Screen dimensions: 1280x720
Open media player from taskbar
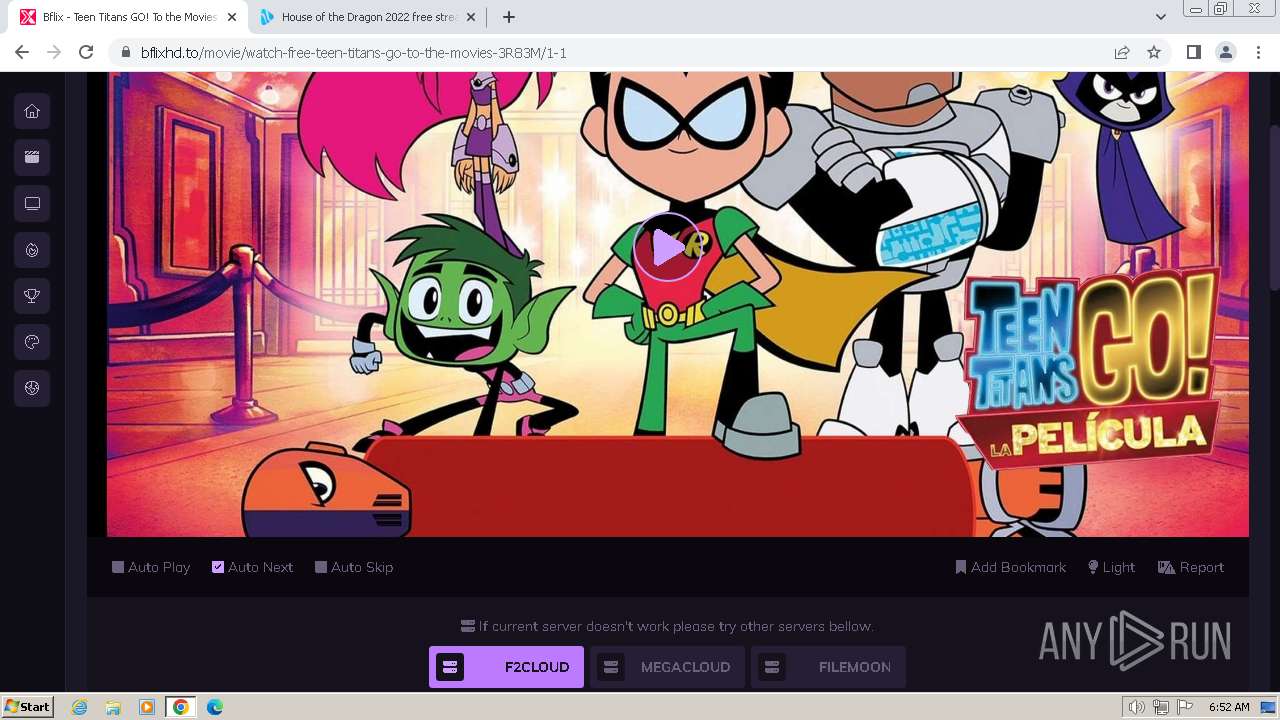click(x=147, y=707)
